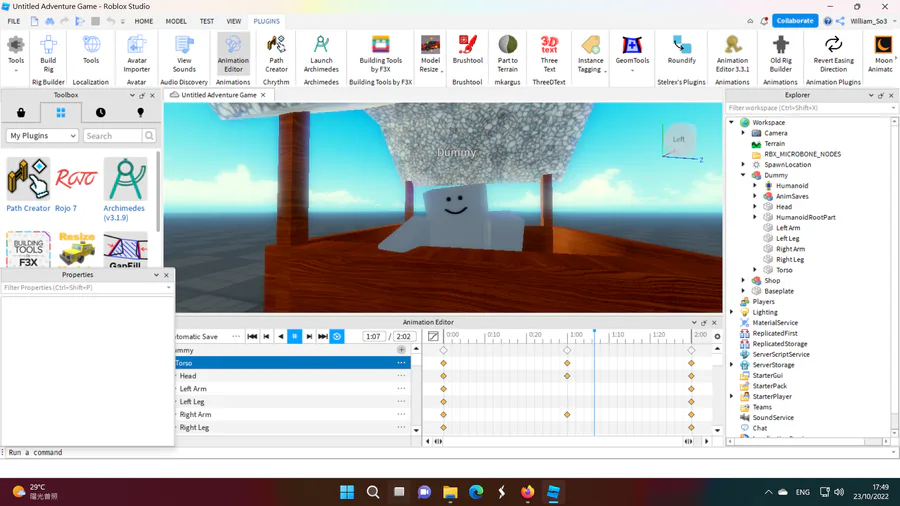Open Animation Editor panel options dropdown
This screenshot has width=900, height=506.
(694, 322)
